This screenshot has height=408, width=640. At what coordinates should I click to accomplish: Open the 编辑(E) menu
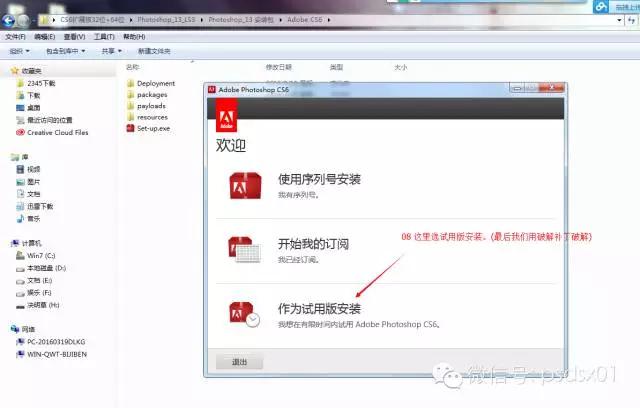coord(44,37)
